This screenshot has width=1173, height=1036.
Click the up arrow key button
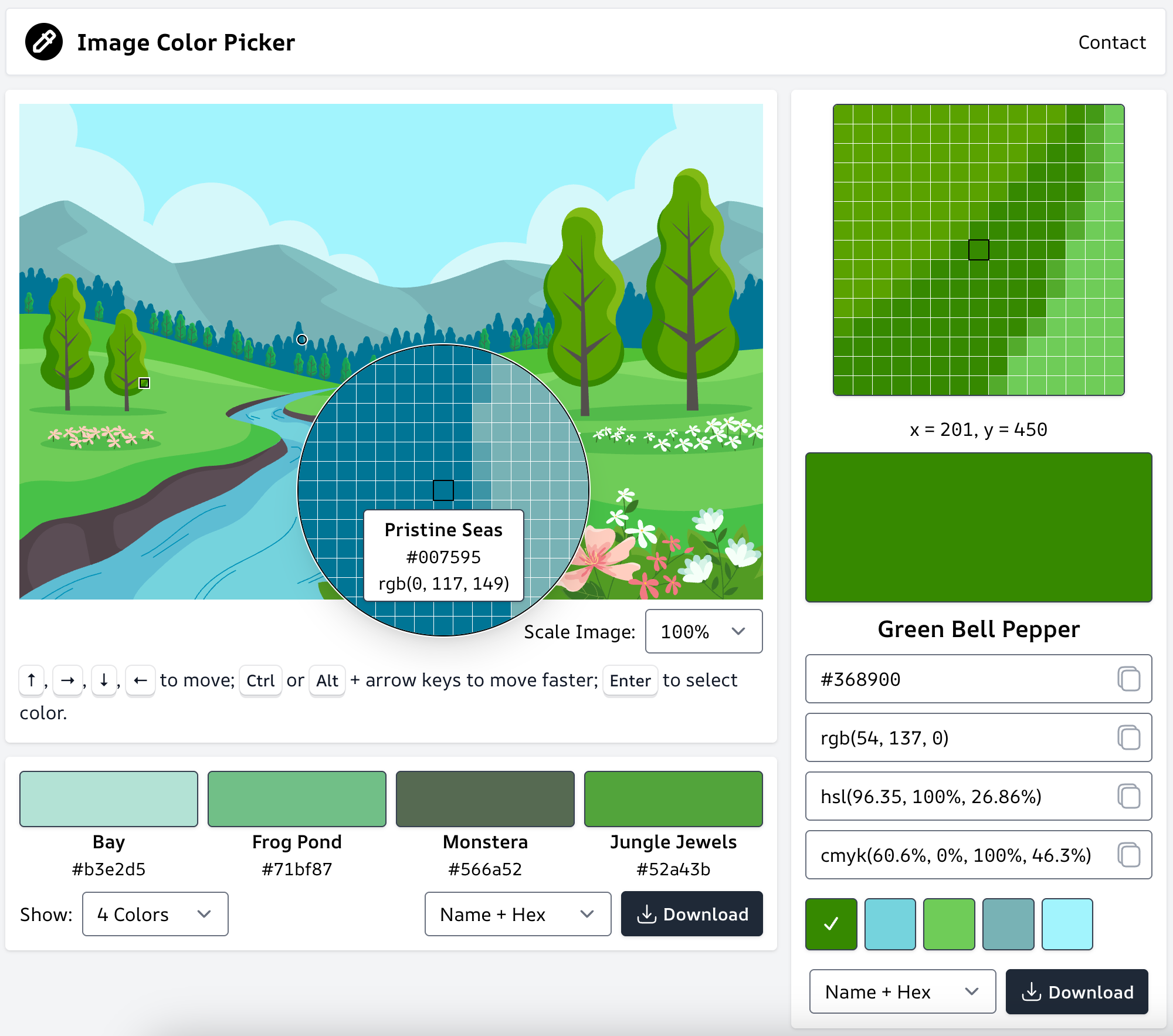click(x=31, y=680)
